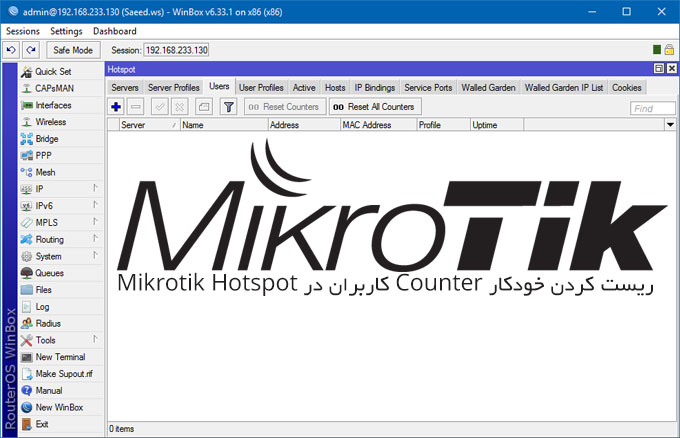680x438 pixels.
Task: Open Log in sidebar
Action: (61, 307)
